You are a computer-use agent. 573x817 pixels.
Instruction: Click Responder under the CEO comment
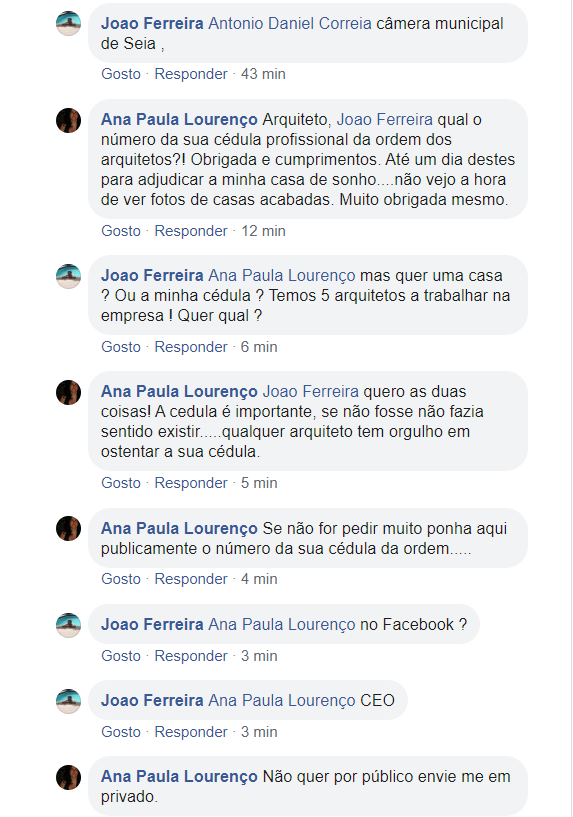coord(191,732)
